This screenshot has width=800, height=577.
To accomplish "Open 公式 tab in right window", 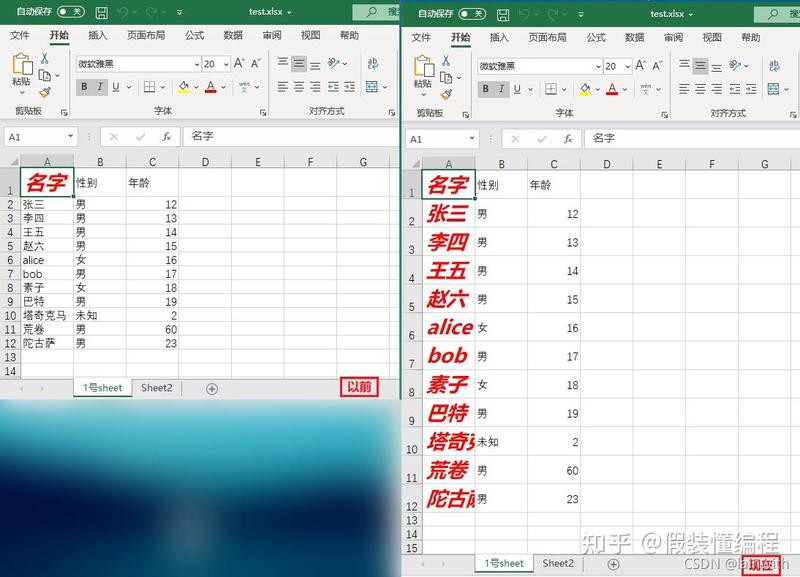I will [595, 37].
